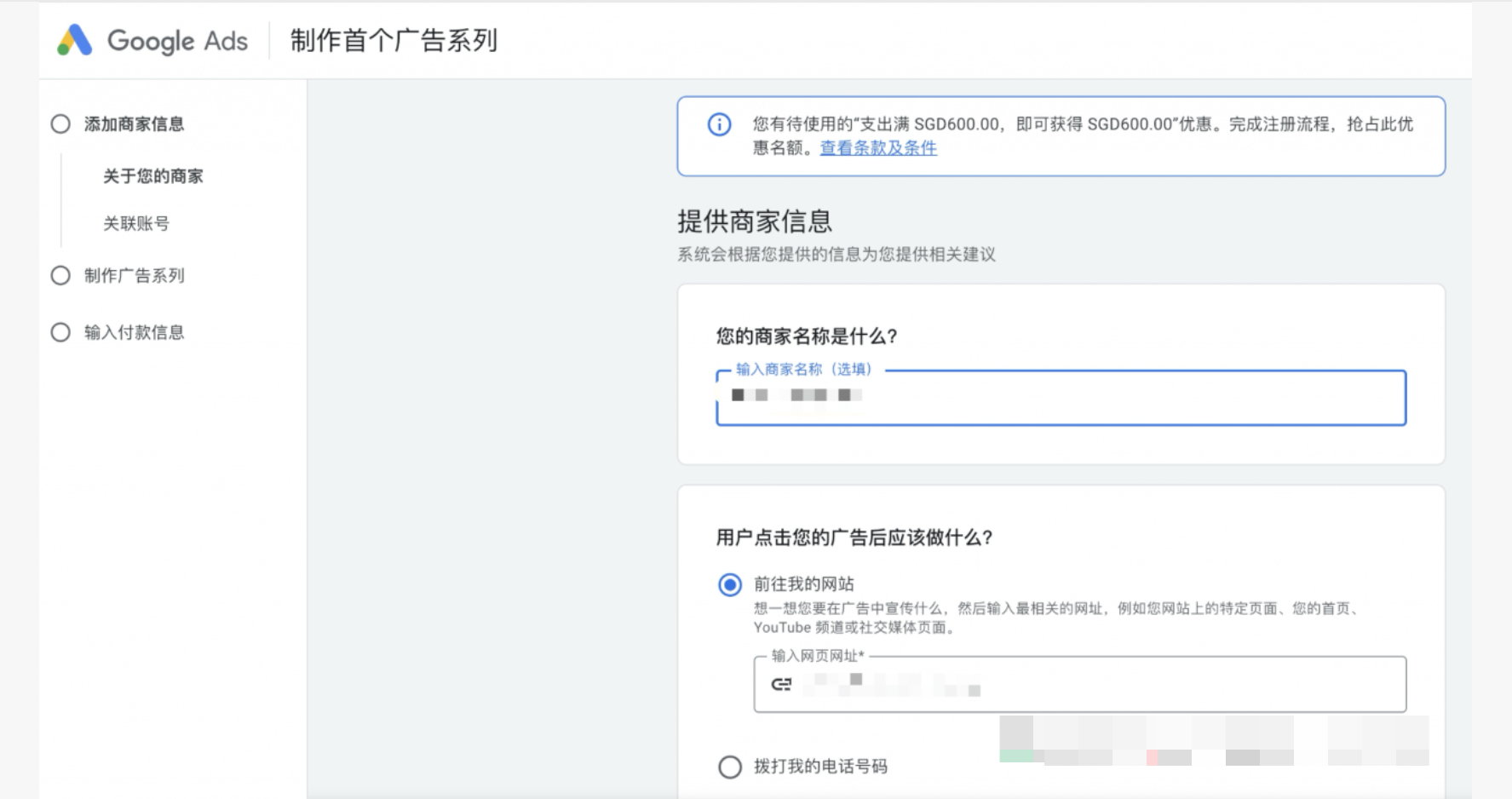Focus the 输入网页网址 URL input field
This screenshot has width=1512, height=799.
(x=1079, y=684)
